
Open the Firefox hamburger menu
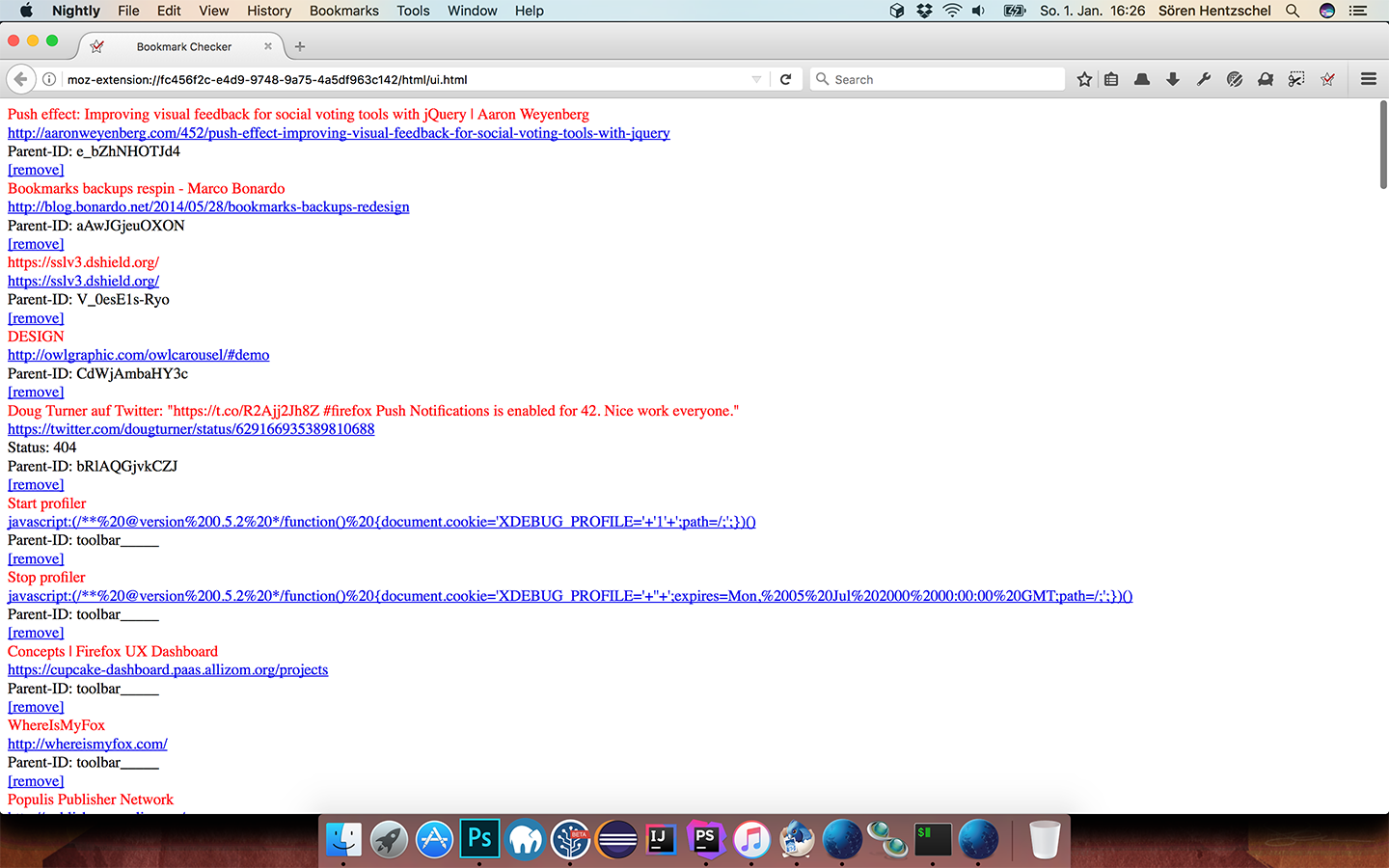tap(1368, 79)
